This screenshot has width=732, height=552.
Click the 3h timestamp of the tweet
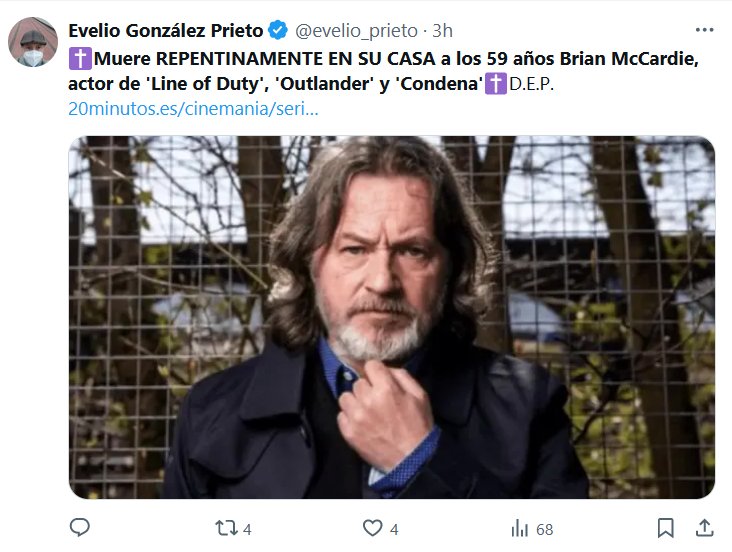443,31
